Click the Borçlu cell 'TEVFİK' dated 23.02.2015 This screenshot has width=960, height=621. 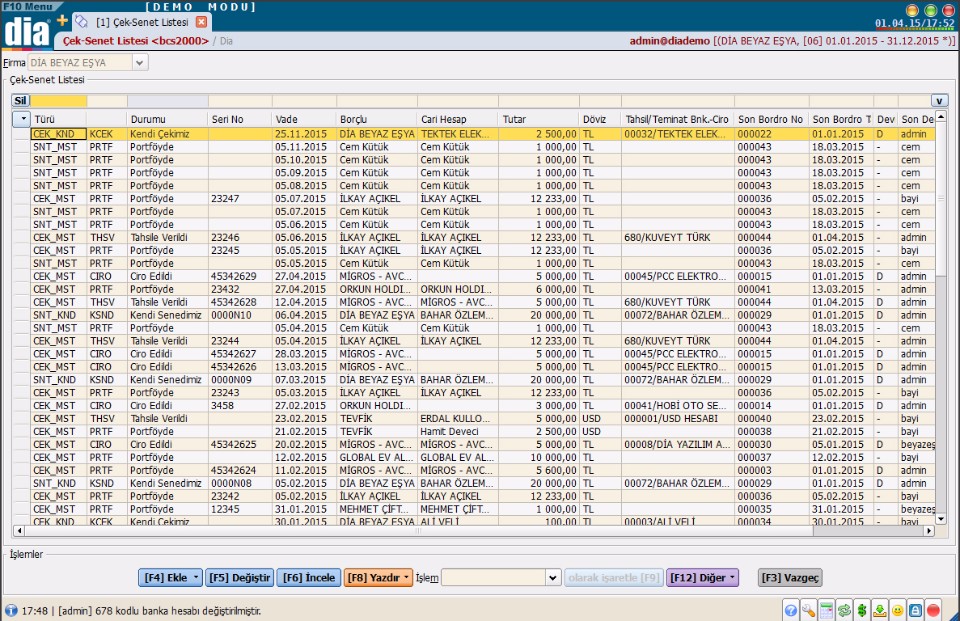point(377,418)
